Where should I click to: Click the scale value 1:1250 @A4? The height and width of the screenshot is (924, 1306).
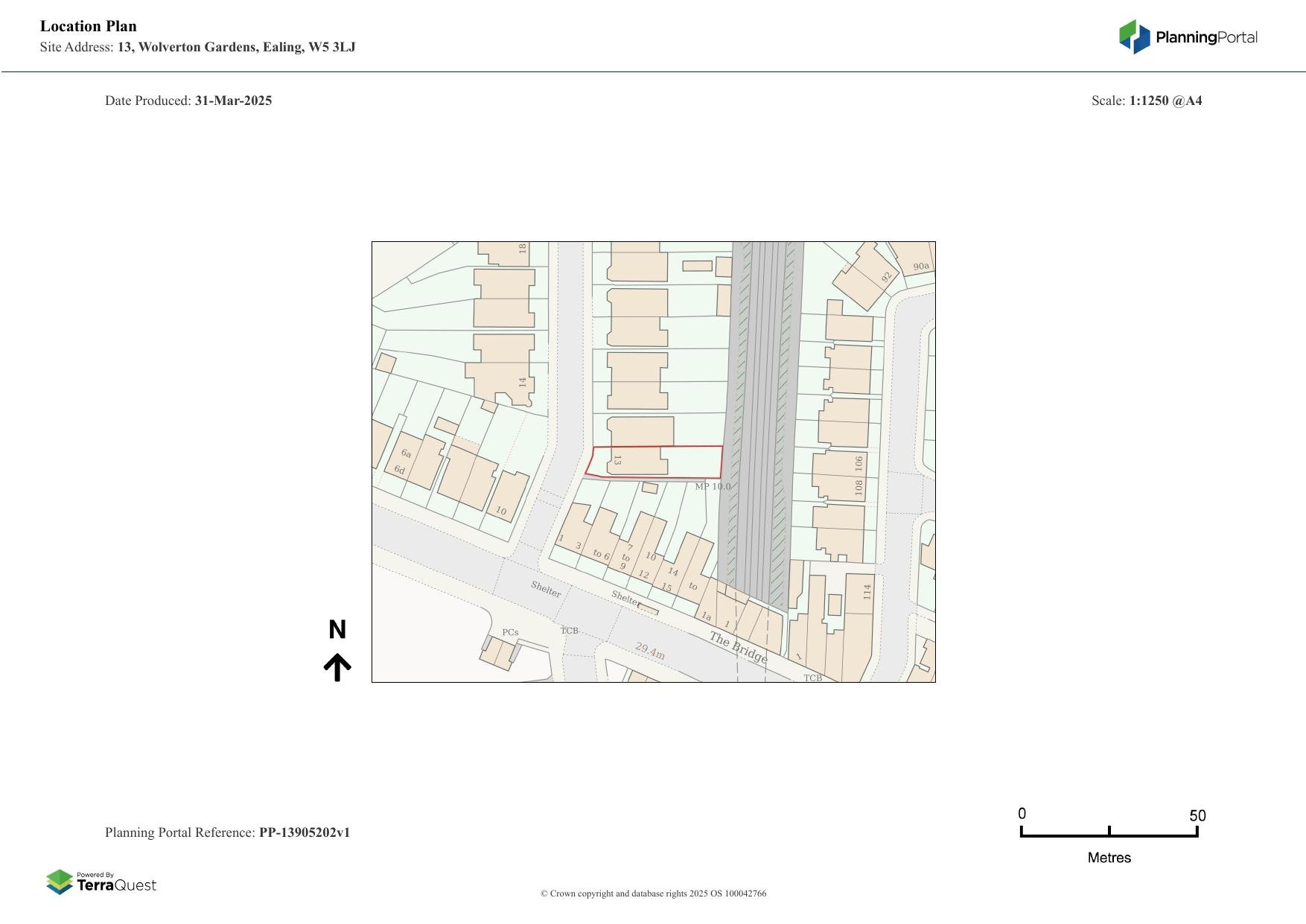(x=1165, y=101)
